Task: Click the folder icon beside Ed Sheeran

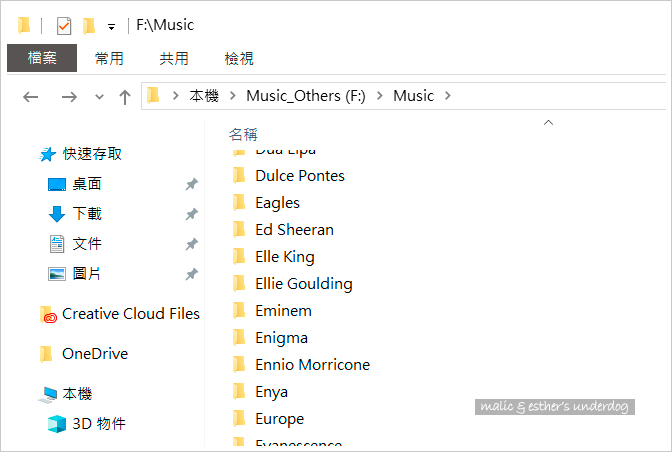Action: (239, 229)
